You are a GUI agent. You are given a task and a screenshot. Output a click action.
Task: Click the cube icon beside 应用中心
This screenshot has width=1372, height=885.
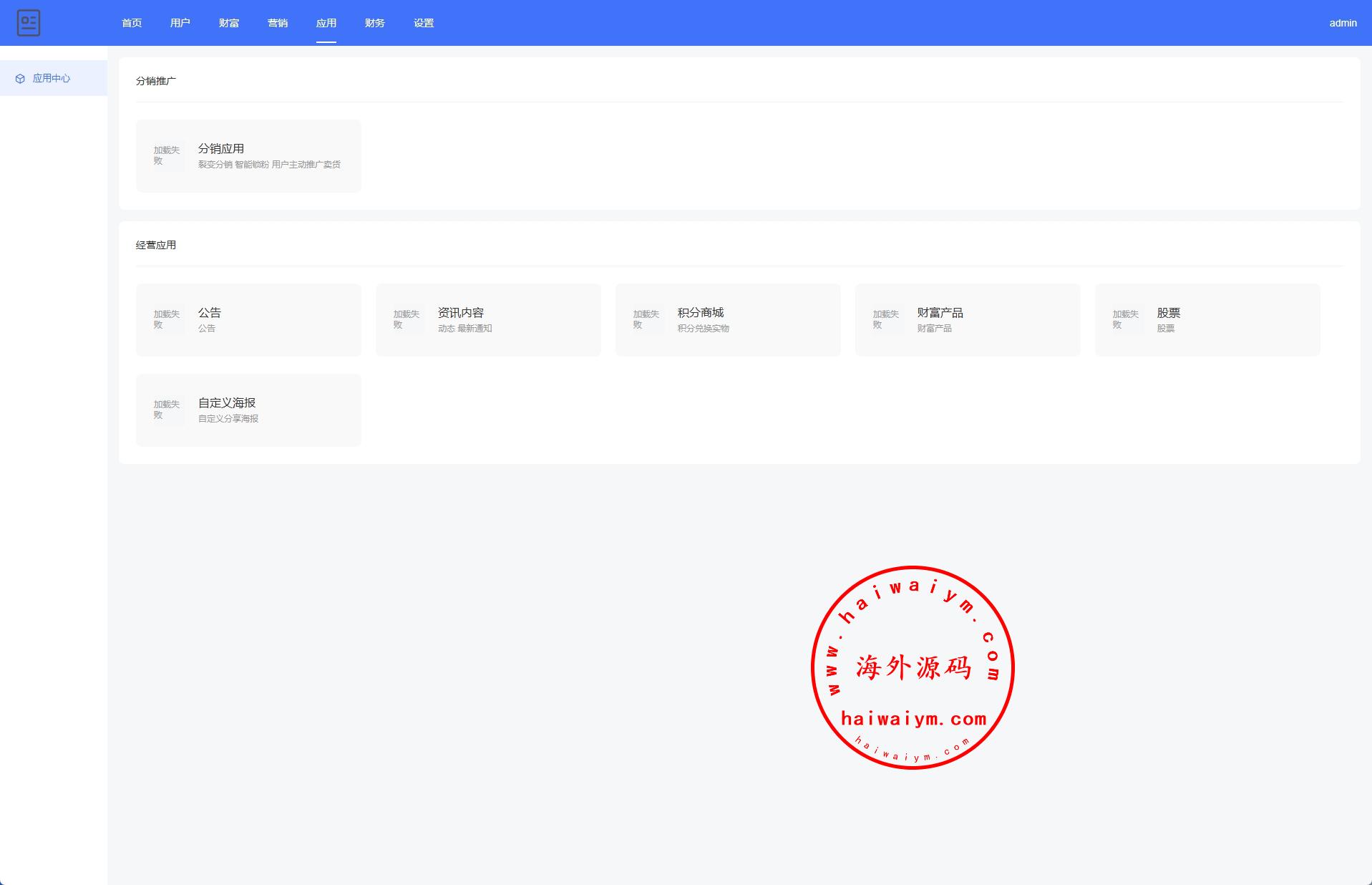20,79
